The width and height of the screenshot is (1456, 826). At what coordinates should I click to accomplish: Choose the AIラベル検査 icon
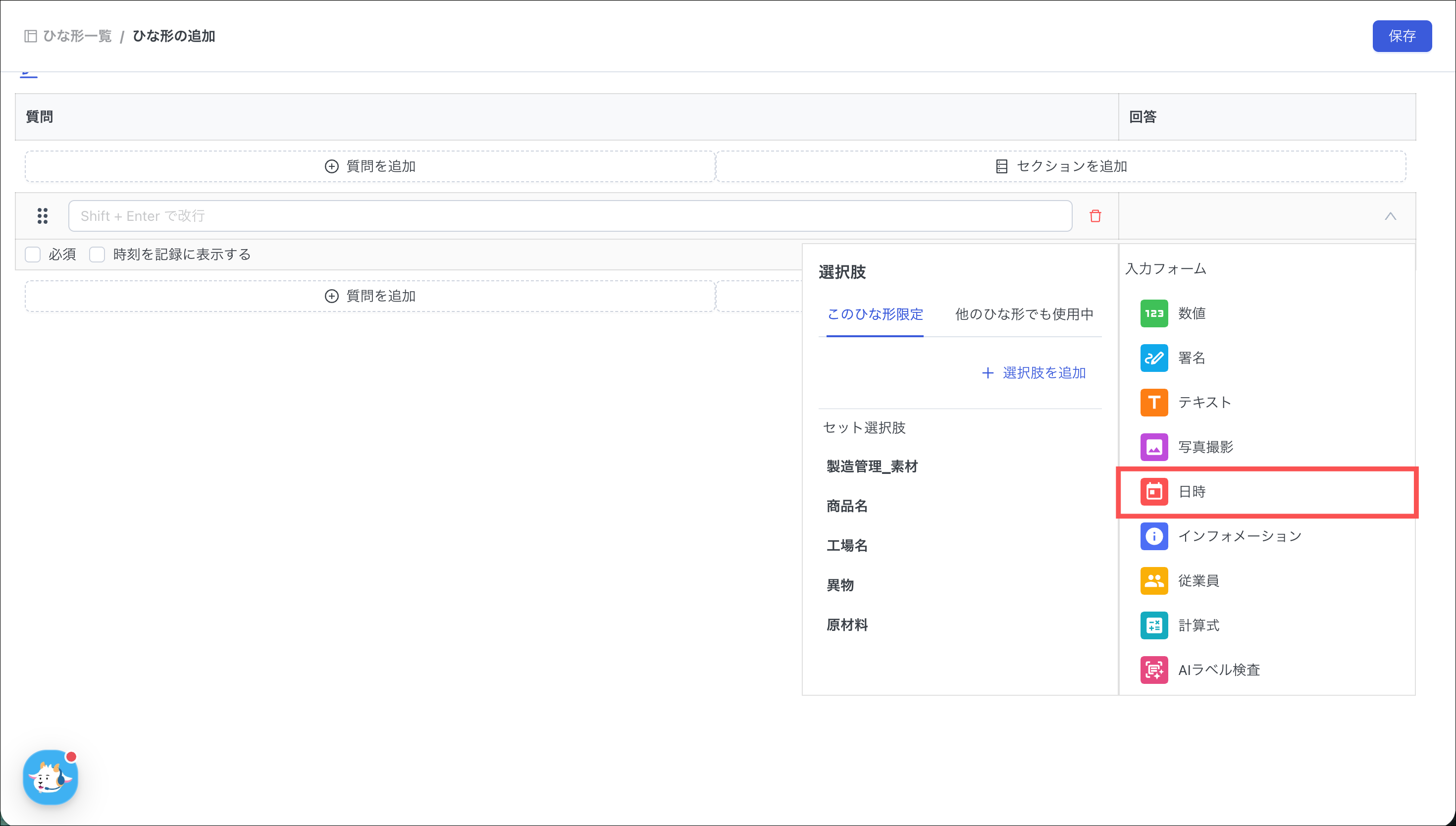click(x=1154, y=670)
